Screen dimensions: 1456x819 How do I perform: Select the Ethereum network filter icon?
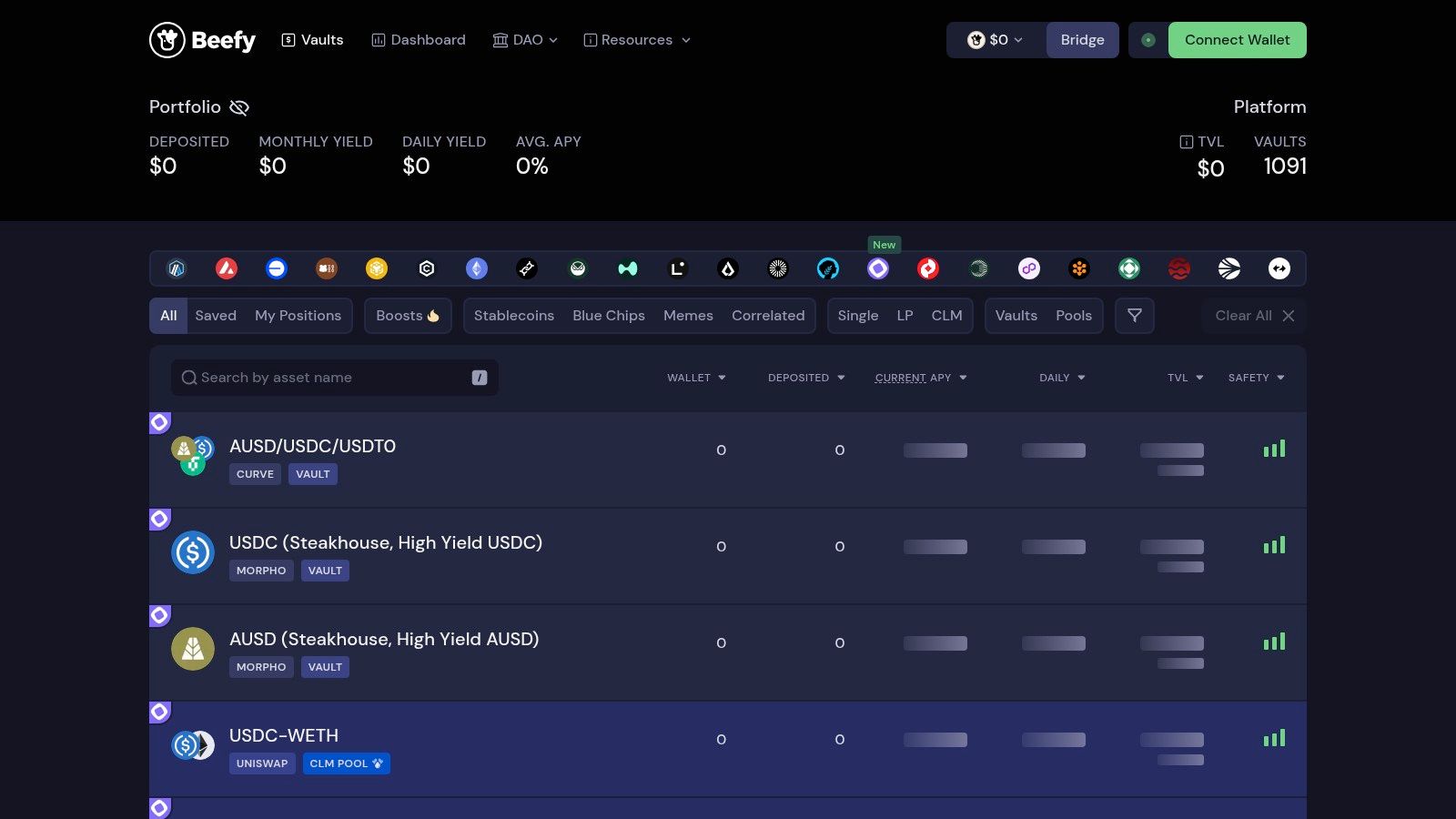[476, 268]
